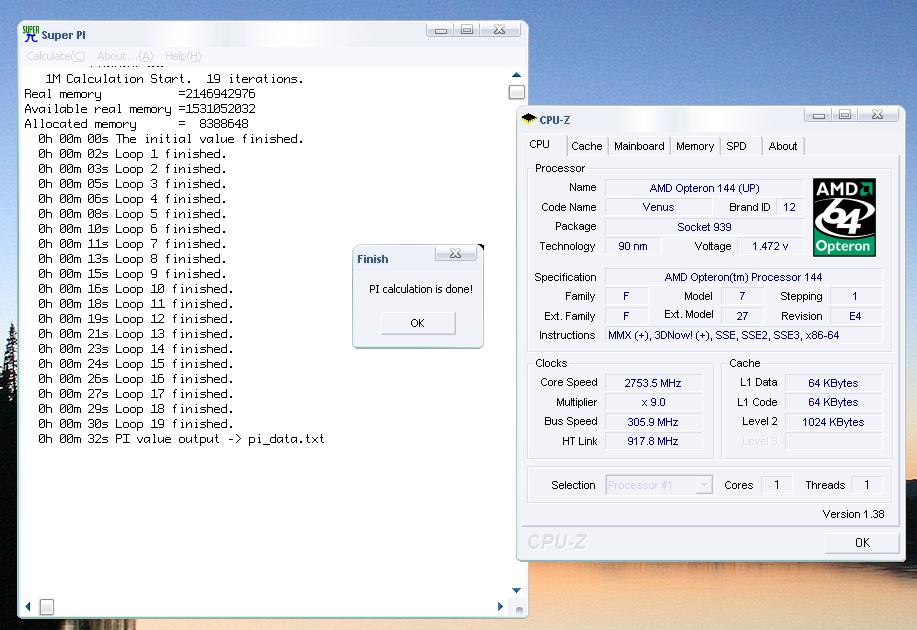Click the OK button in CPU-Z window
The height and width of the screenshot is (630, 917).
pyautogui.click(x=862, y=542)
